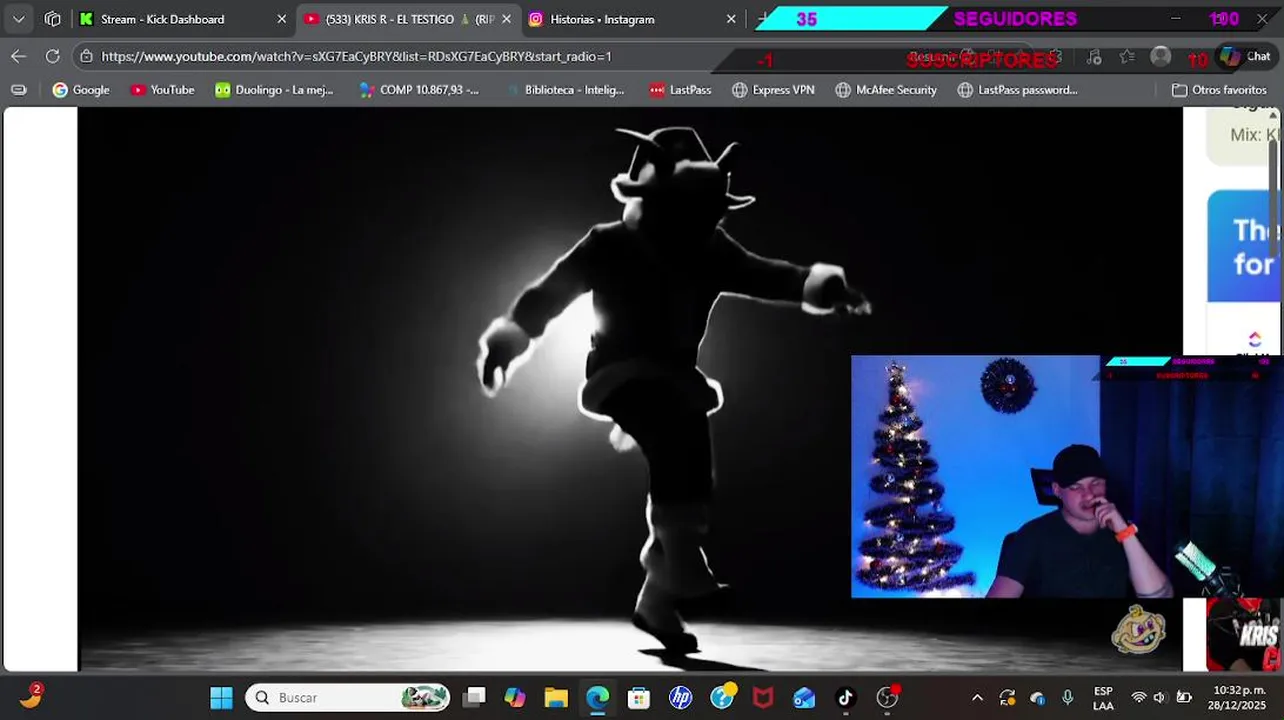Open the ESP LAA language switcher
1284x720 pixels.
point(1103,698)
